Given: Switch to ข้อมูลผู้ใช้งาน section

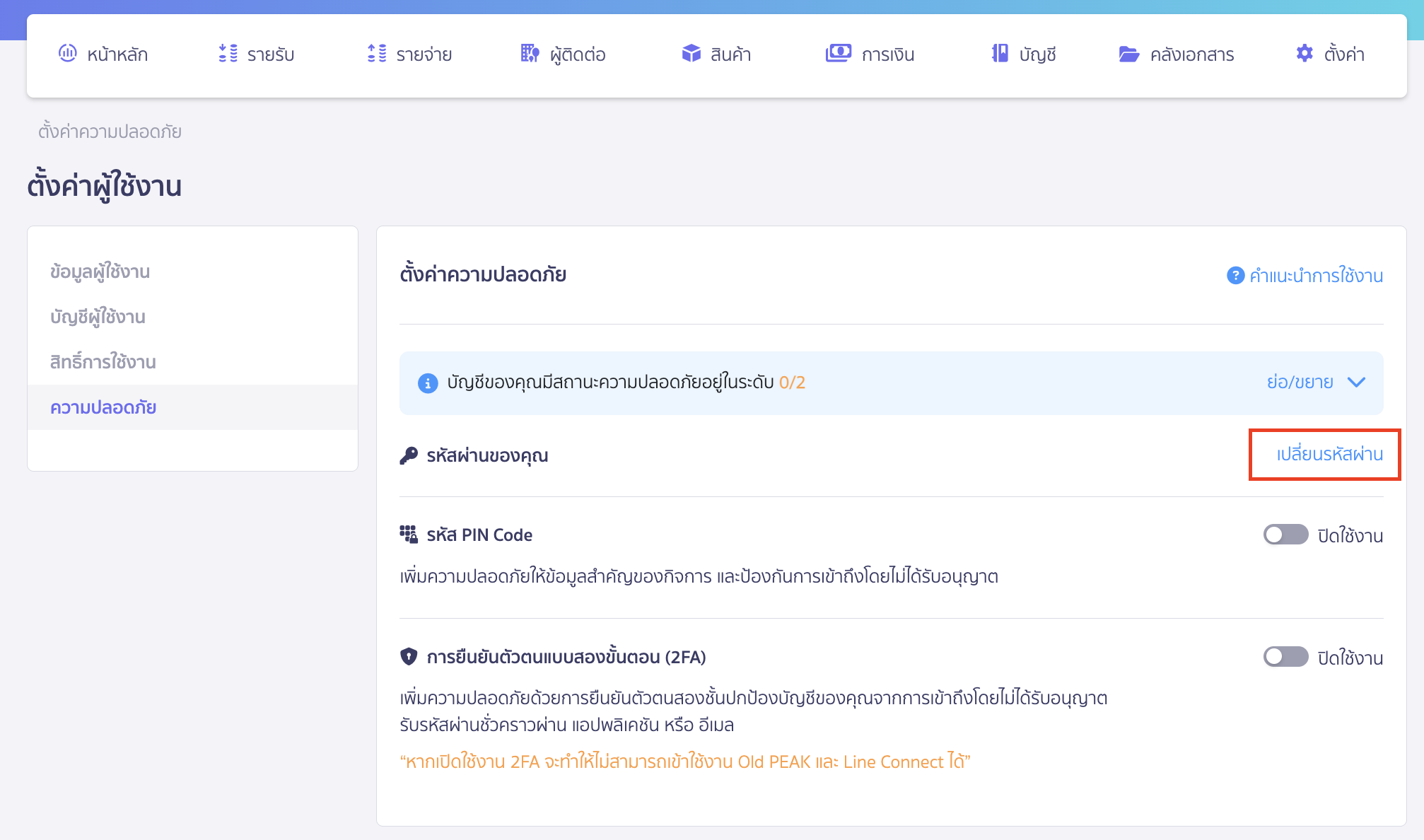Looking at the screenshot, I should tap(100, 272).
